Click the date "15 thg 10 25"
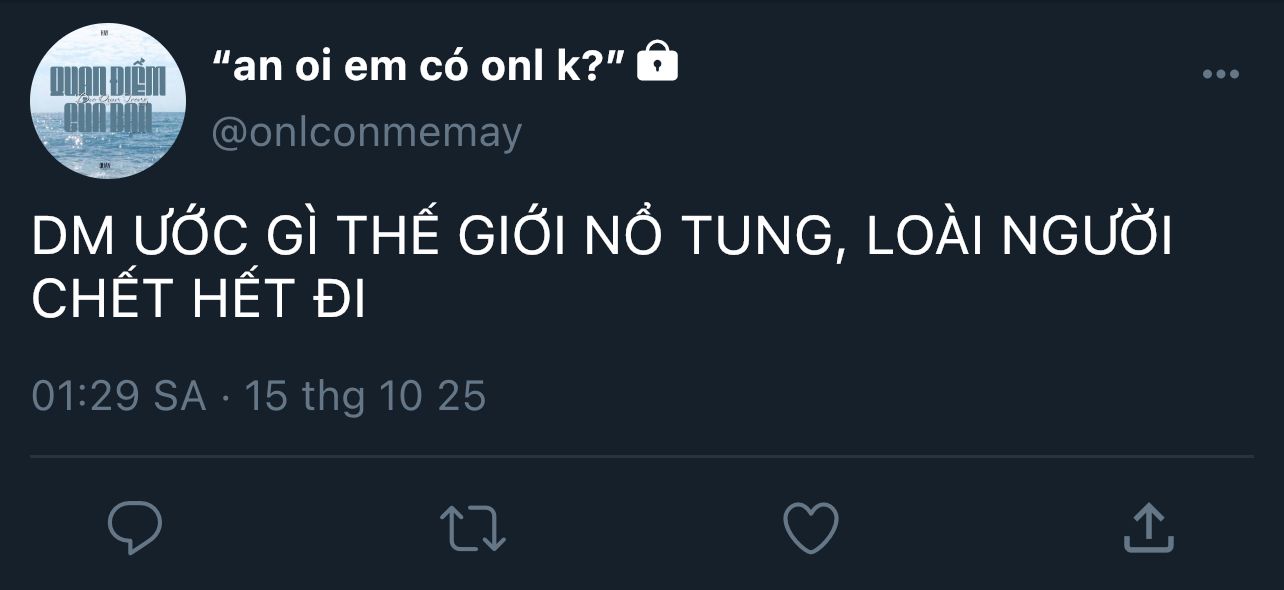Screen dimensions: 1284x590 (365, 397)
